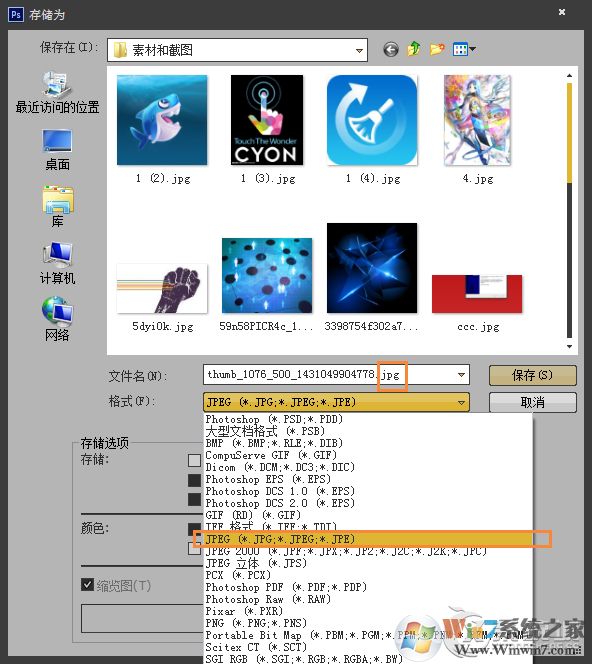Select 计算机 sidebar location
Viewport: 592px width, 664px height.
pos(57,263)
